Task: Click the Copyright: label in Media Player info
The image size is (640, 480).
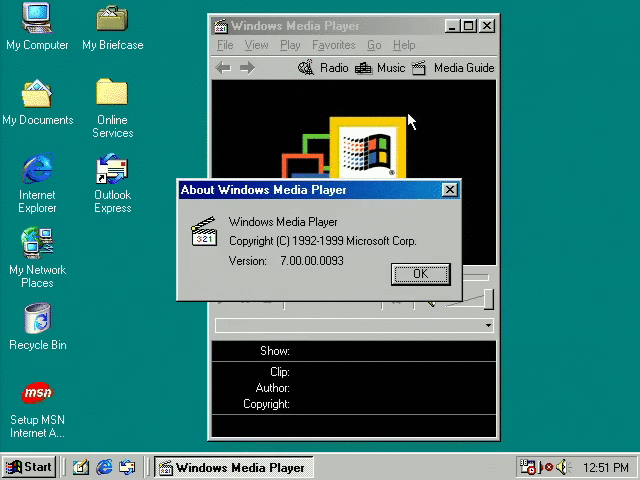Action: tap(266, 404)
